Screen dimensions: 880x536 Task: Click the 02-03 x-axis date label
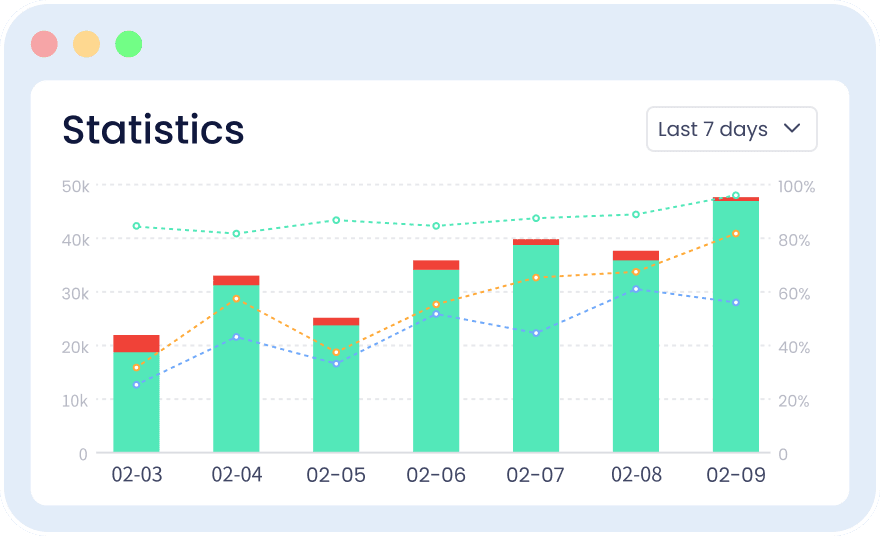[137, 475]
